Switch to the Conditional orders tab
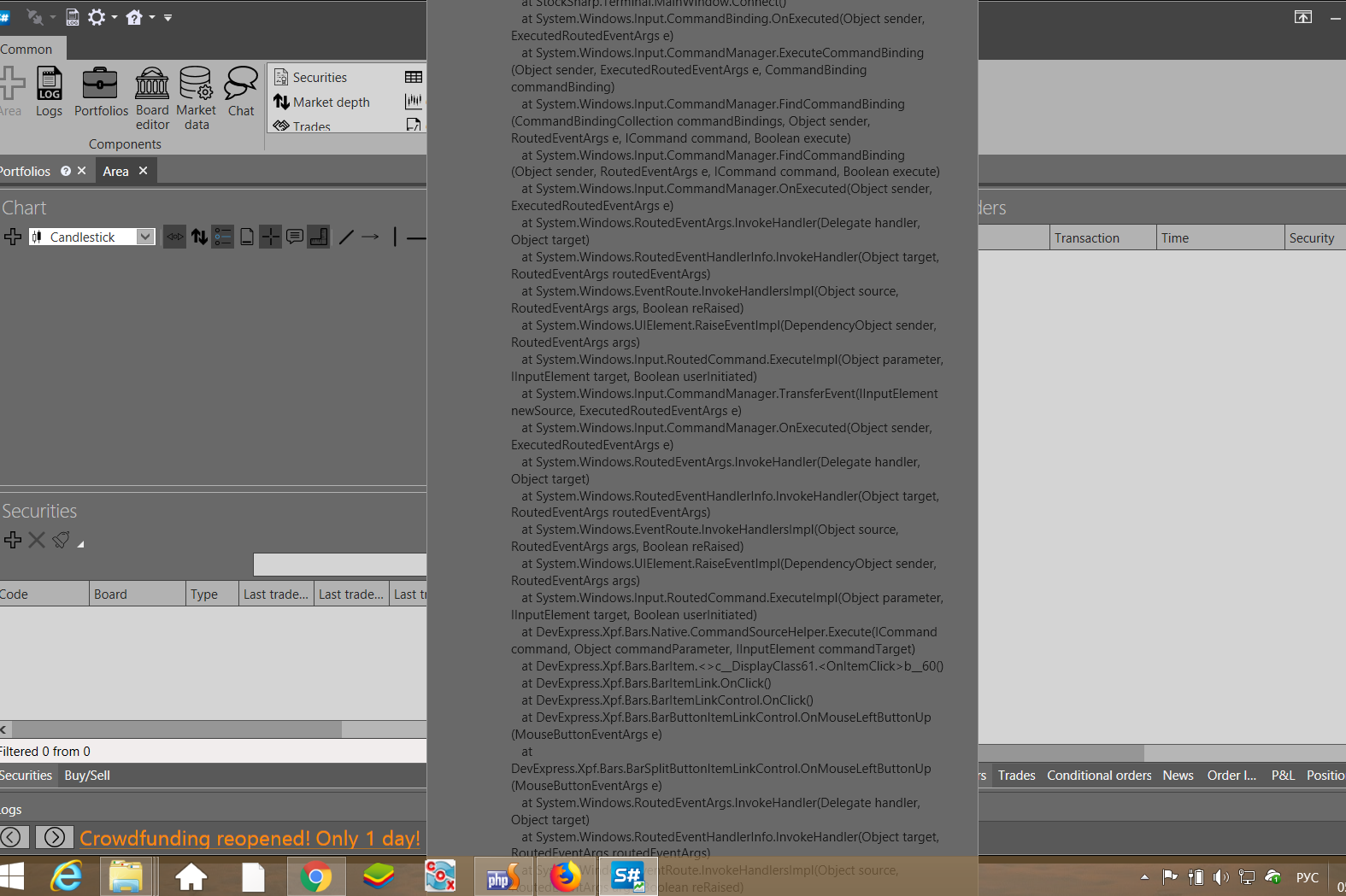1346x896 pixels. [1099, 776]
